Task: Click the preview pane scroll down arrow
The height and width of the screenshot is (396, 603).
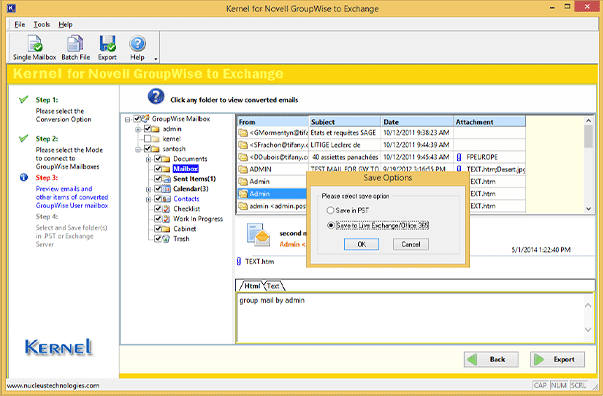Action: pyautogui.click(x=588, y=329)
